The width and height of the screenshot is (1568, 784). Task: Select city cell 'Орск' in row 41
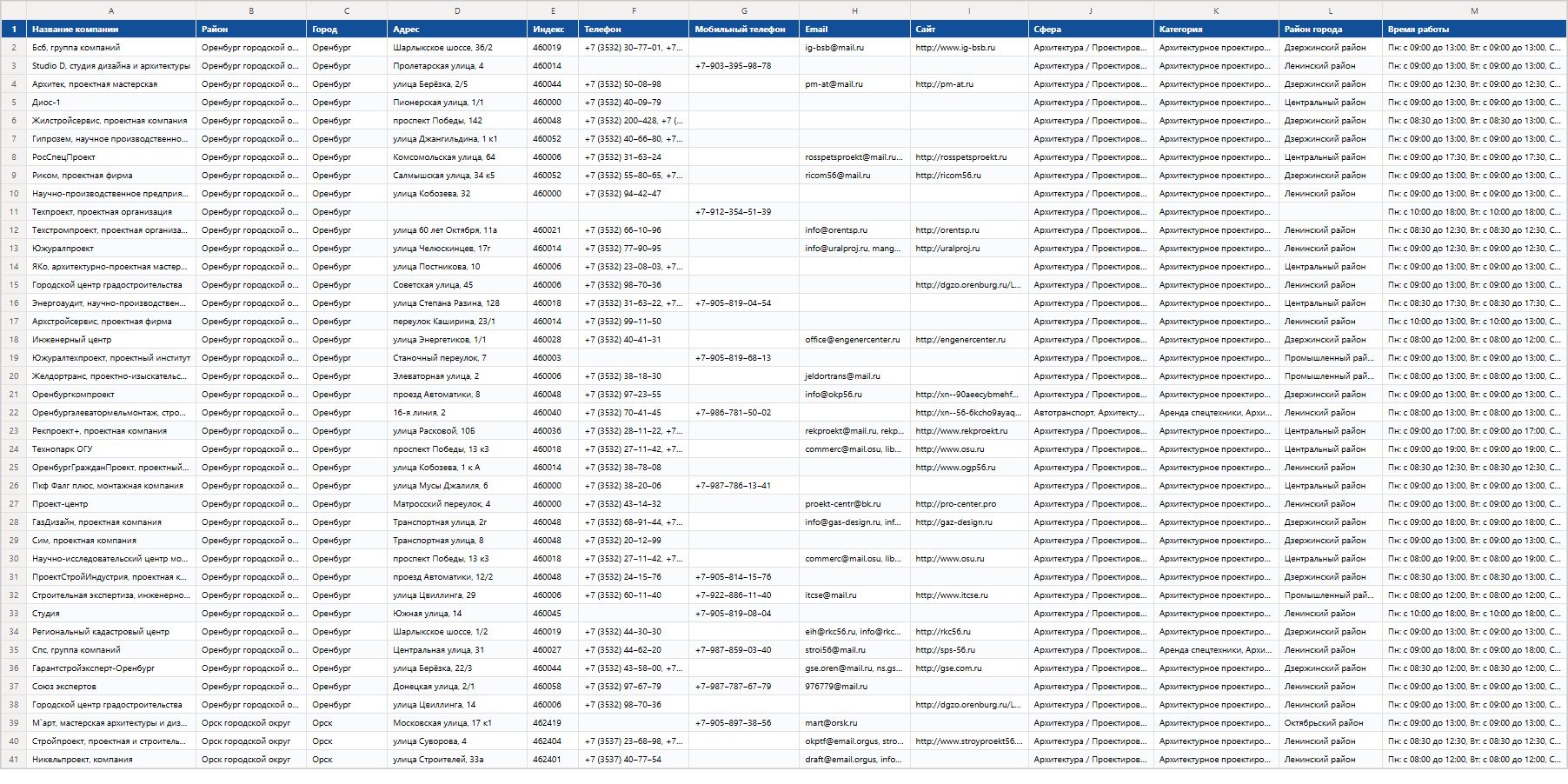(347, 760)
